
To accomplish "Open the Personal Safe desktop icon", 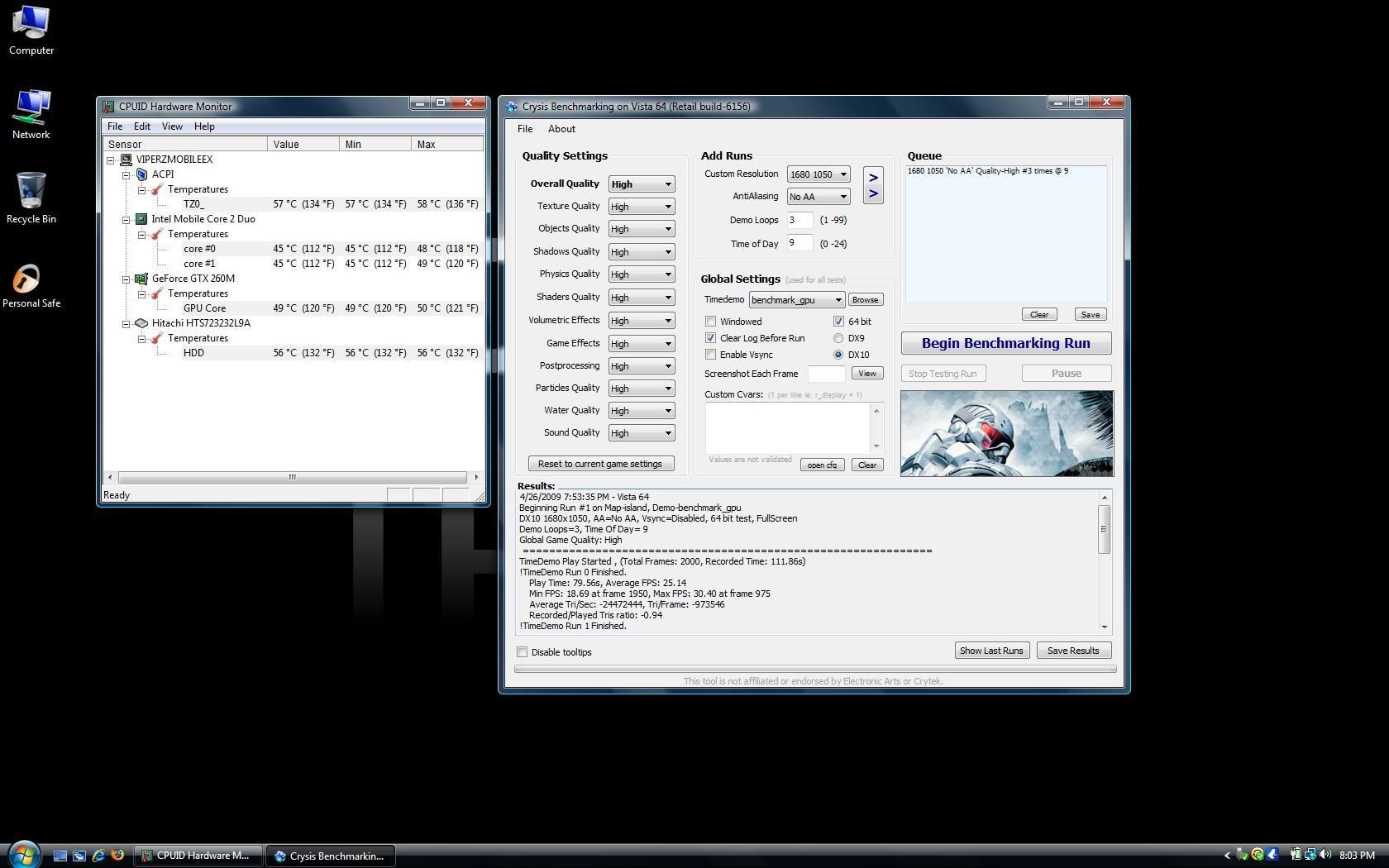I will pyautogui.click(x=31, y=285).
